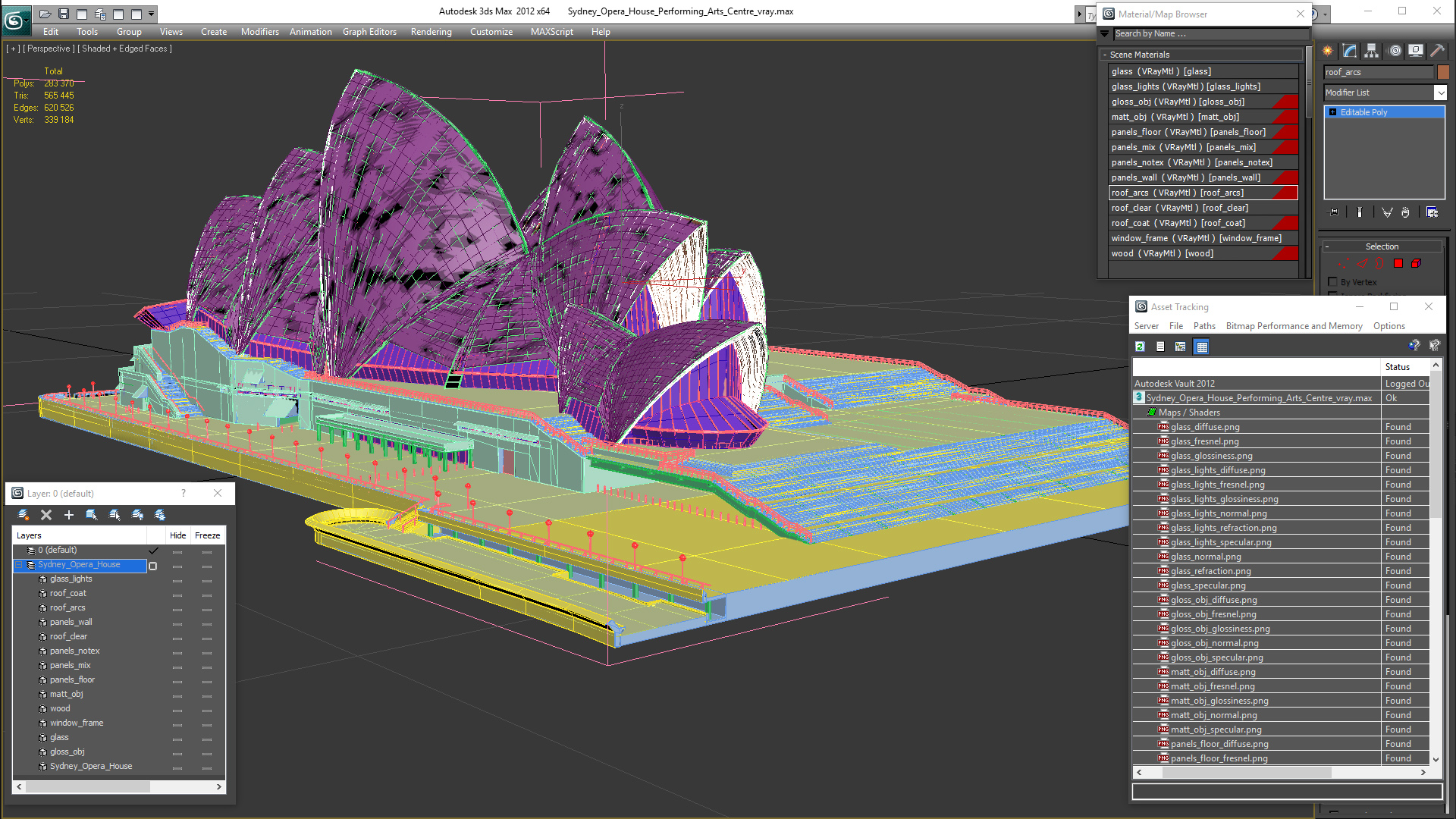Screen dimensions: 1456x819
Task: Click Select Highlighted Objects and Layers icon
Action: point(92,515)
